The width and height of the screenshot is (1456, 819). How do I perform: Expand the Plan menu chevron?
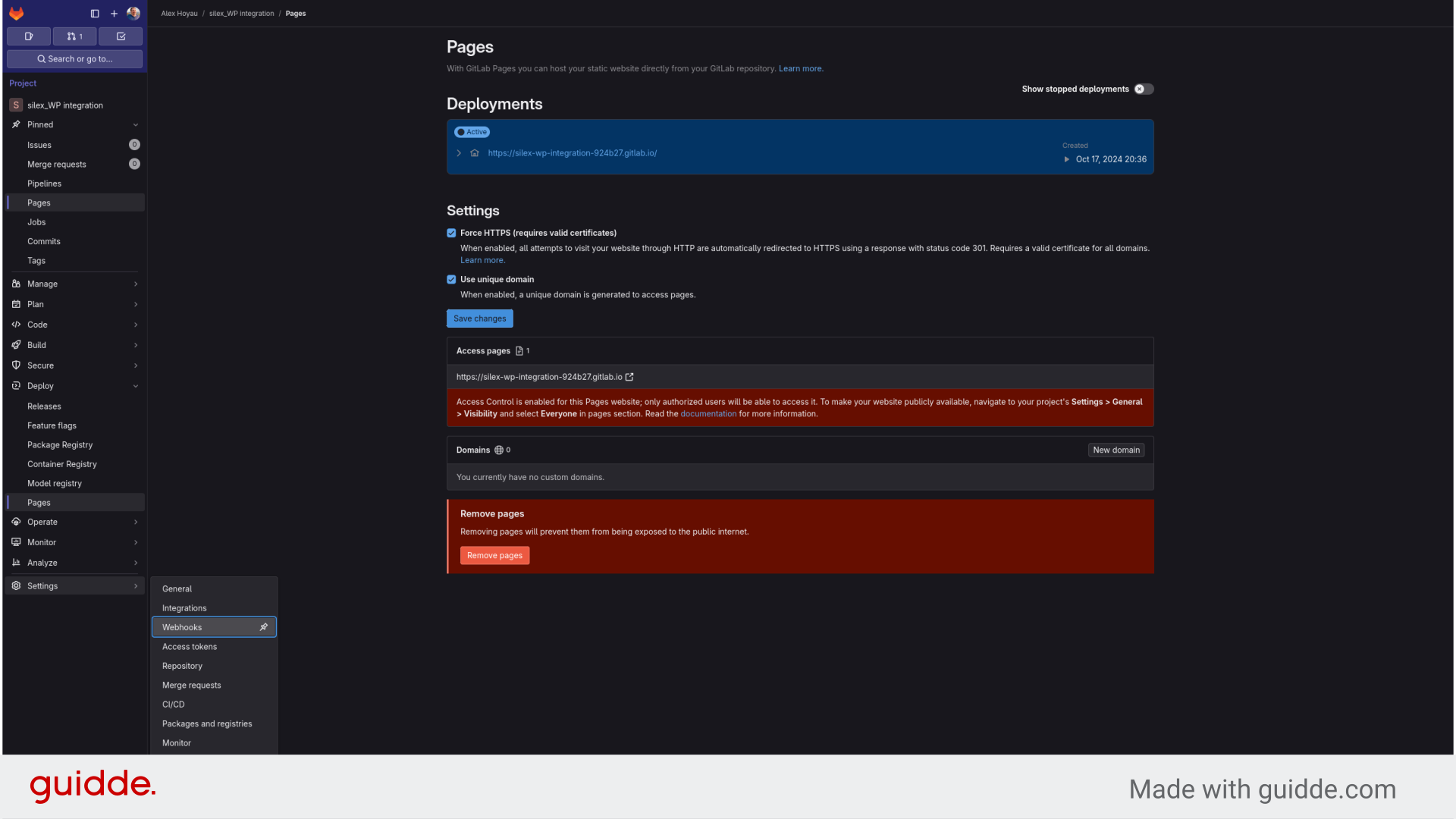coord(136,305)
